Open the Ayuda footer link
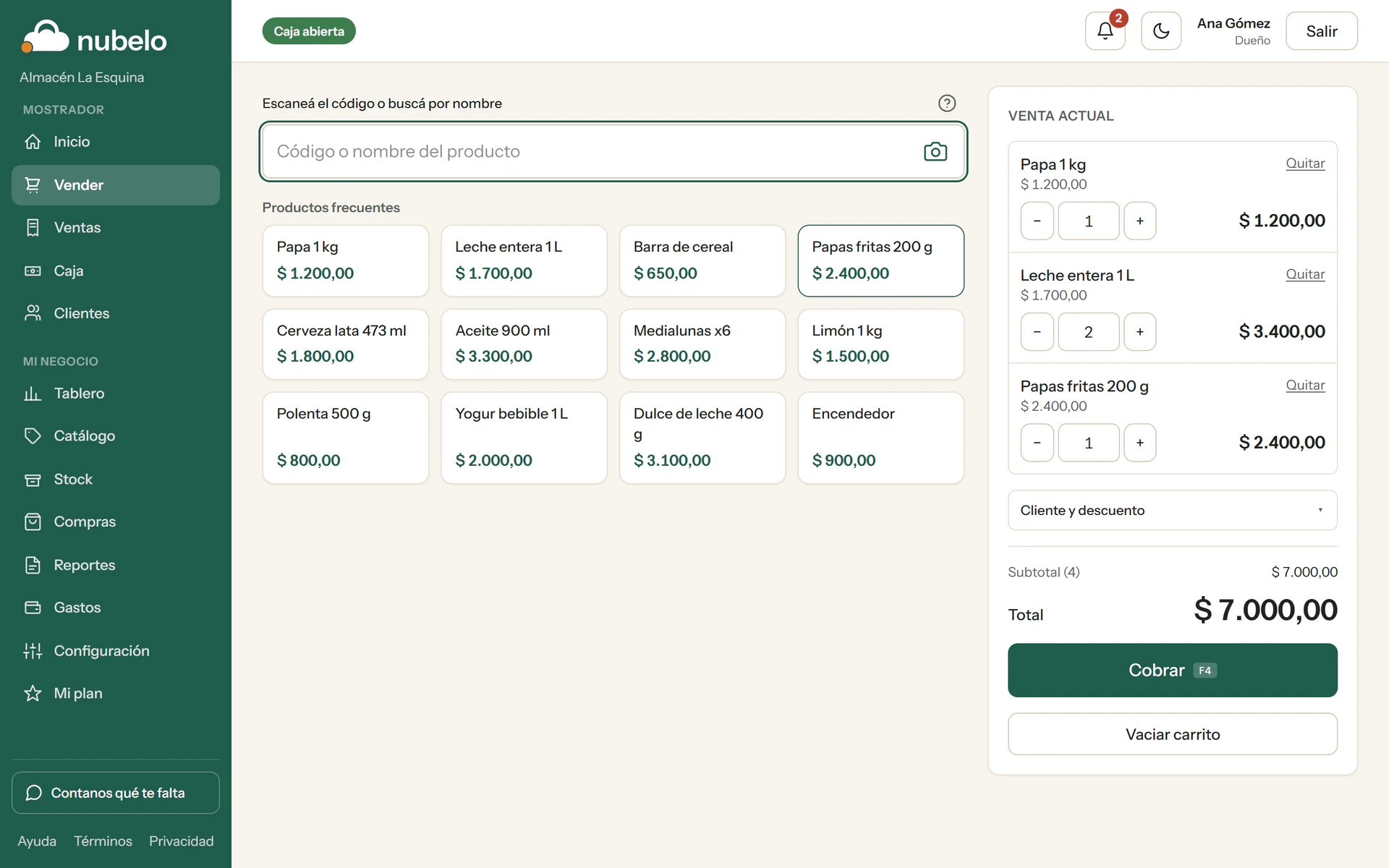This screenshot has height=868, width=1389. point(37,841)
